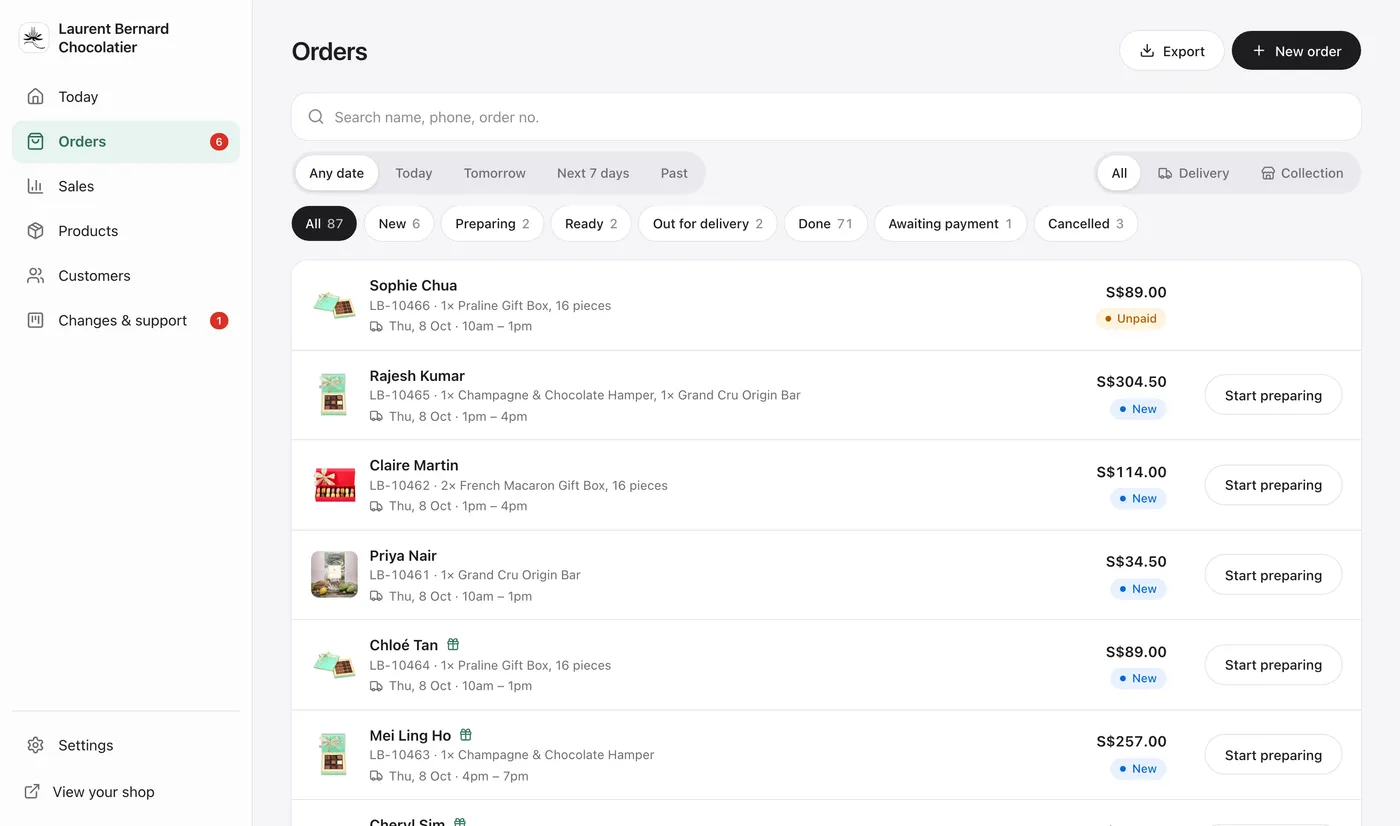Go to Products in the sidebar
The image size is (1400, 826).
click(x=126, y=231)
